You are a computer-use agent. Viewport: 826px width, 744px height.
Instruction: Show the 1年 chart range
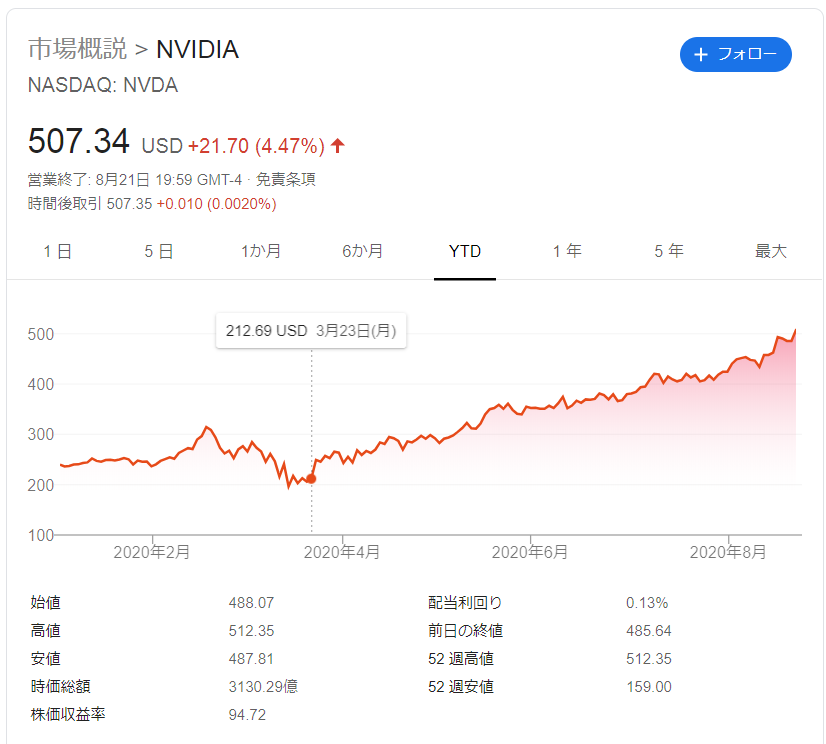567,251
